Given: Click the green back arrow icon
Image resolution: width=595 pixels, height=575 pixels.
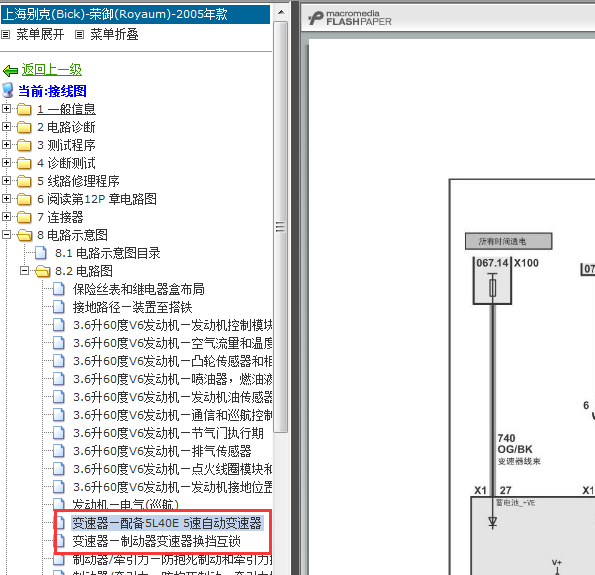Looking at the screenshot, I should pos(10,71).
